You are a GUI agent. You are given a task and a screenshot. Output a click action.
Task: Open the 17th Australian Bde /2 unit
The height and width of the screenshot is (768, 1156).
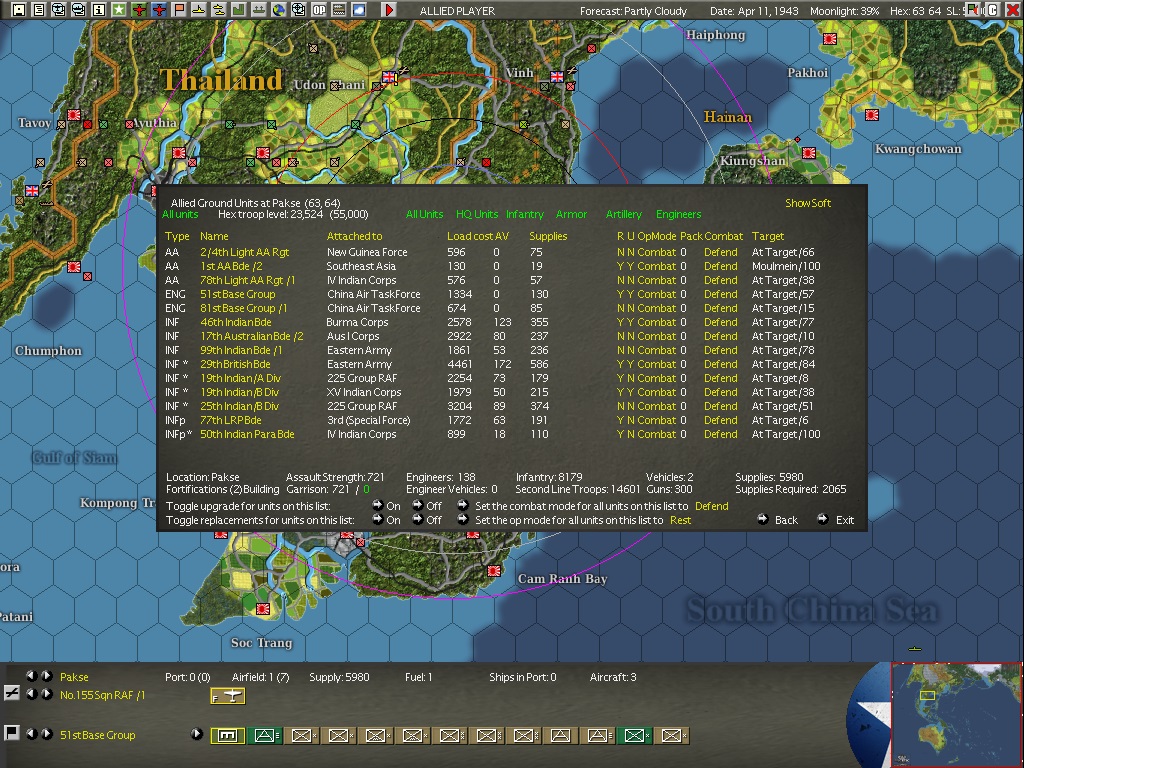click(x=251, y=336)
